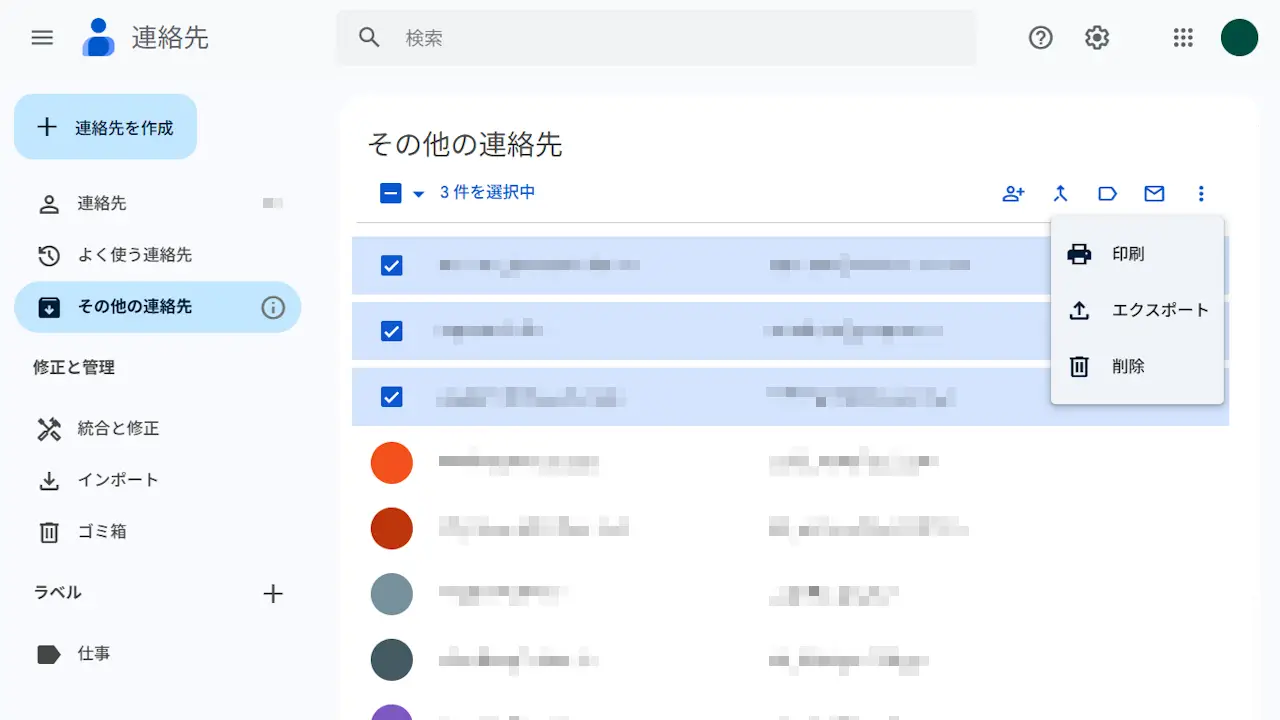Expand the selection options dropdown arrow
Viewport: 1280px width, 720px height.
coord(419,194)
